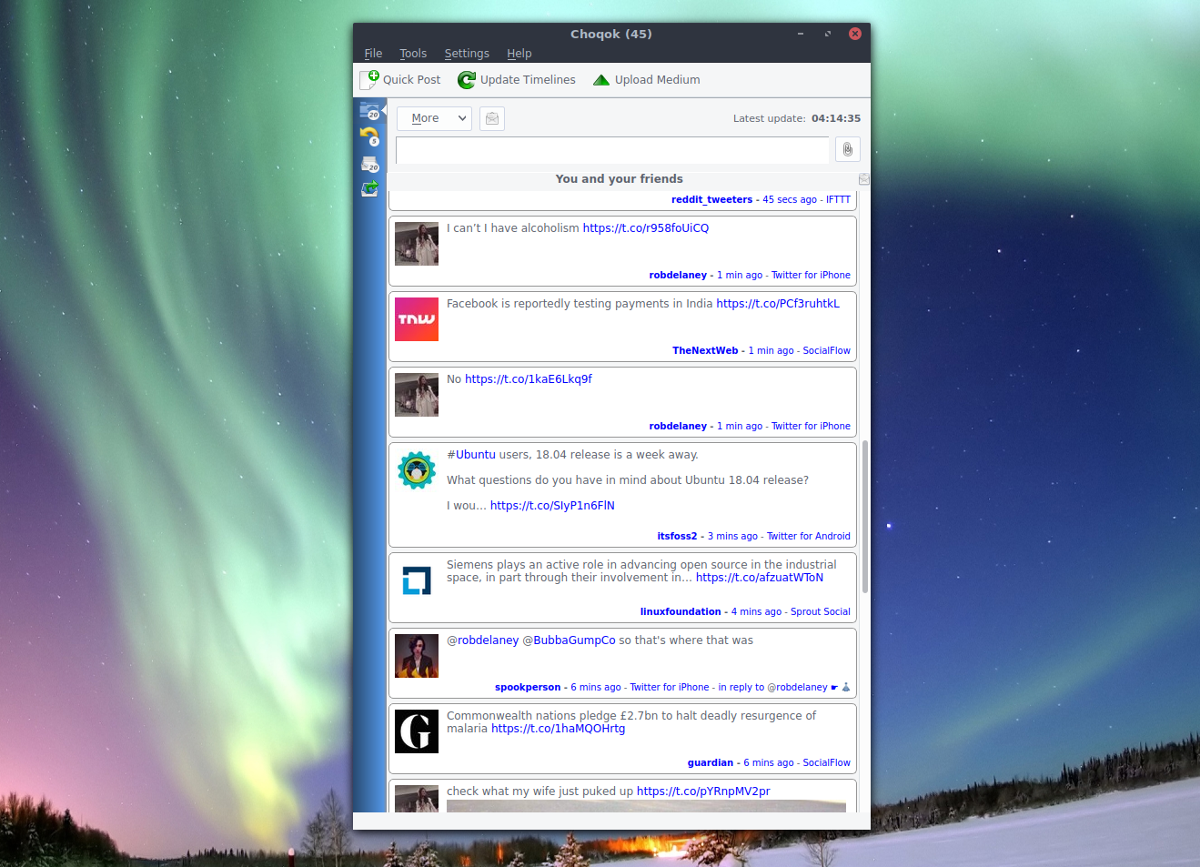This screenshot has width=1200, height=867.
Task: Click inside the tweet composition text field
Action: 612,149
